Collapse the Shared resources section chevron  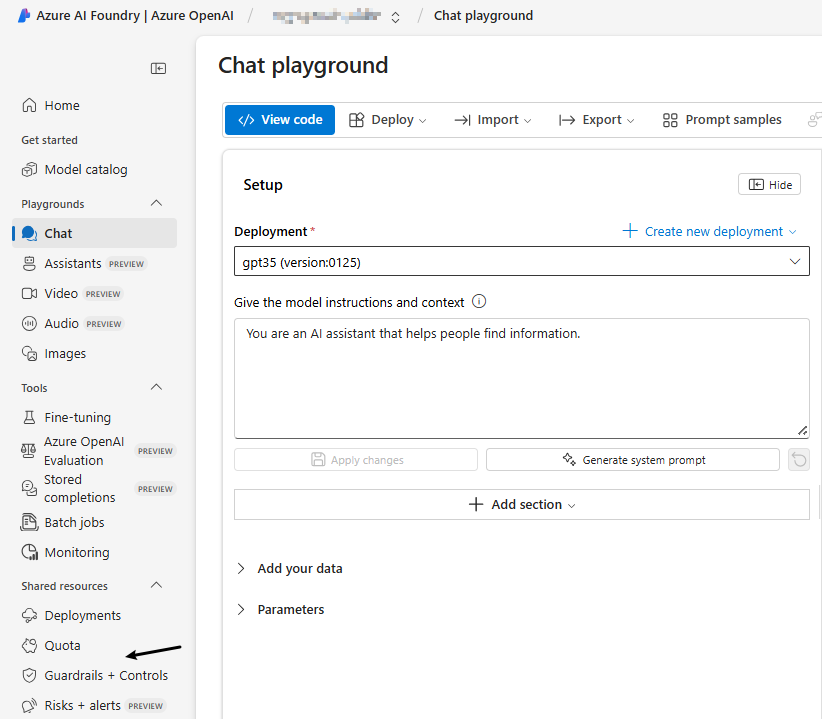tap(156, 585)
